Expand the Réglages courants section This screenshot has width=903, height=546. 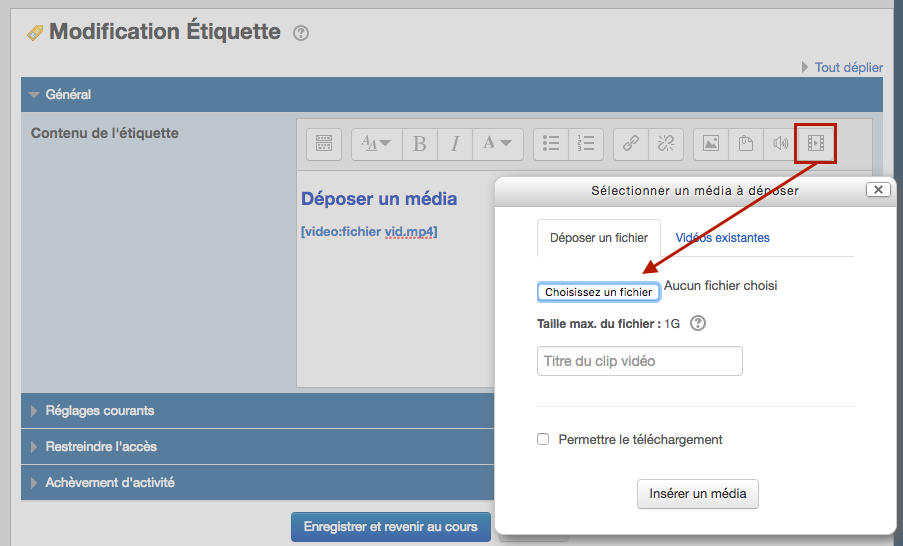pyautogui.click(x=100, y=411)
